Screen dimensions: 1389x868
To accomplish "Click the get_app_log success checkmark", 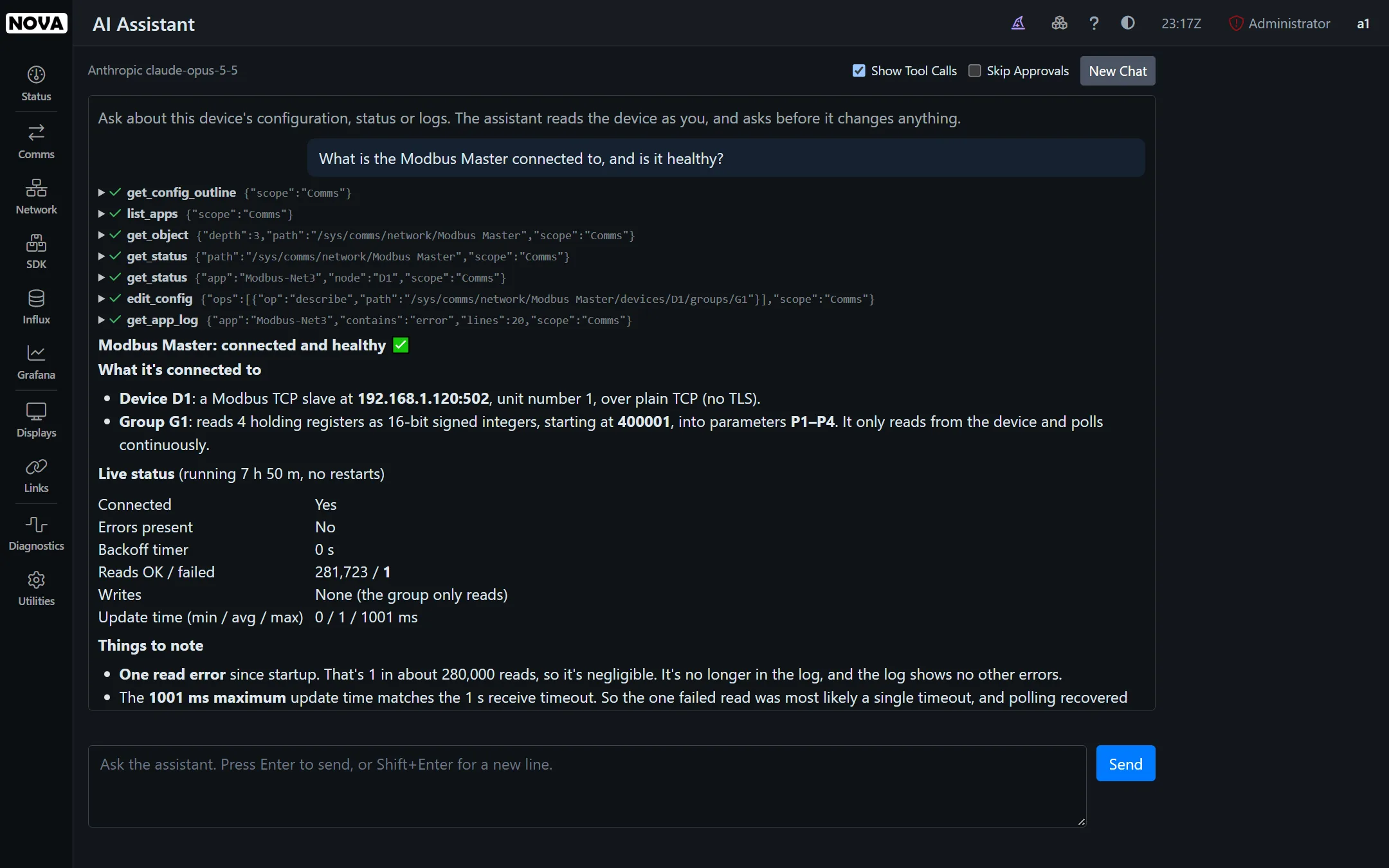I will (115, 320).
